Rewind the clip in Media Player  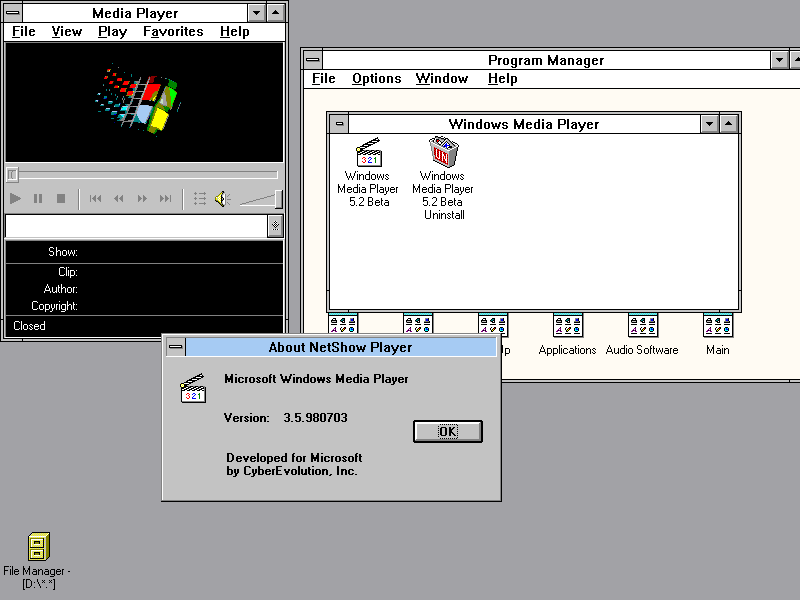[x=118, y=198]
